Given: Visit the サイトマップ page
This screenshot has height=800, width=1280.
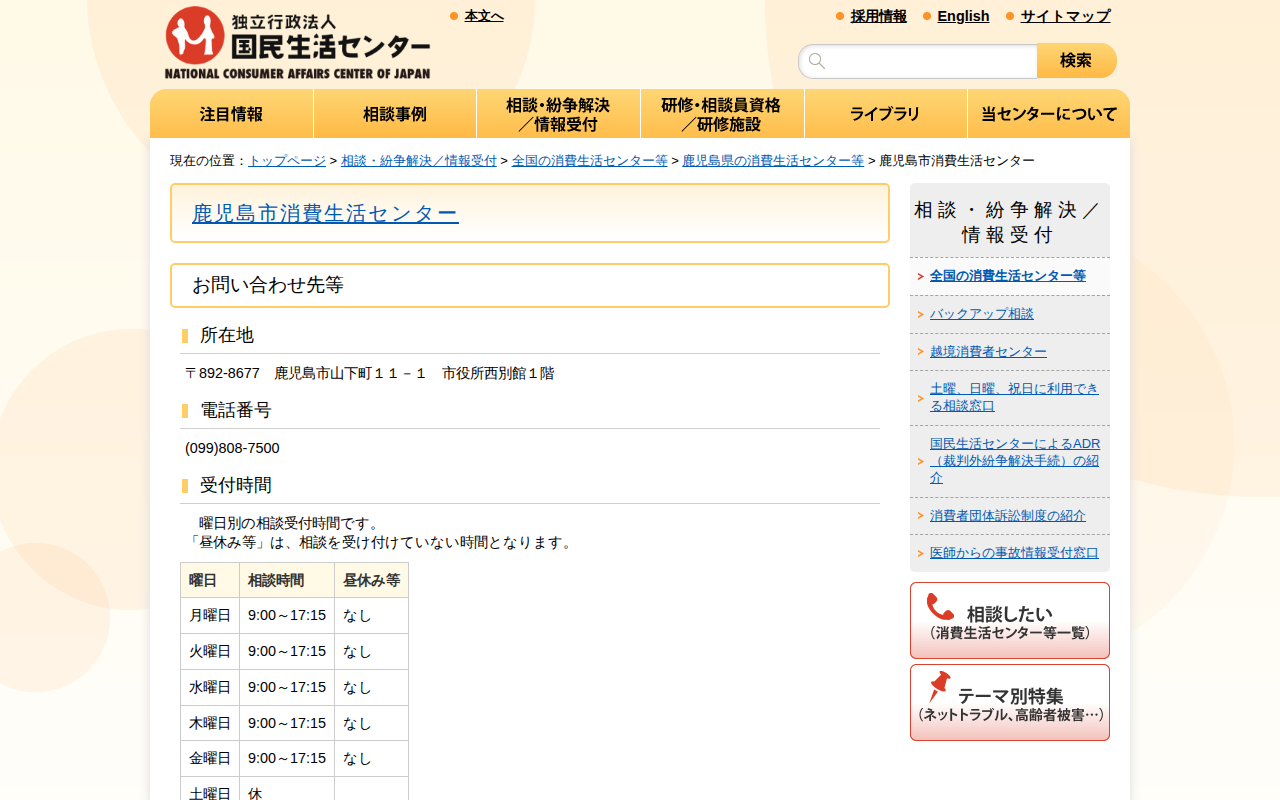Looking at the screenshot, I should [1064, 16].
